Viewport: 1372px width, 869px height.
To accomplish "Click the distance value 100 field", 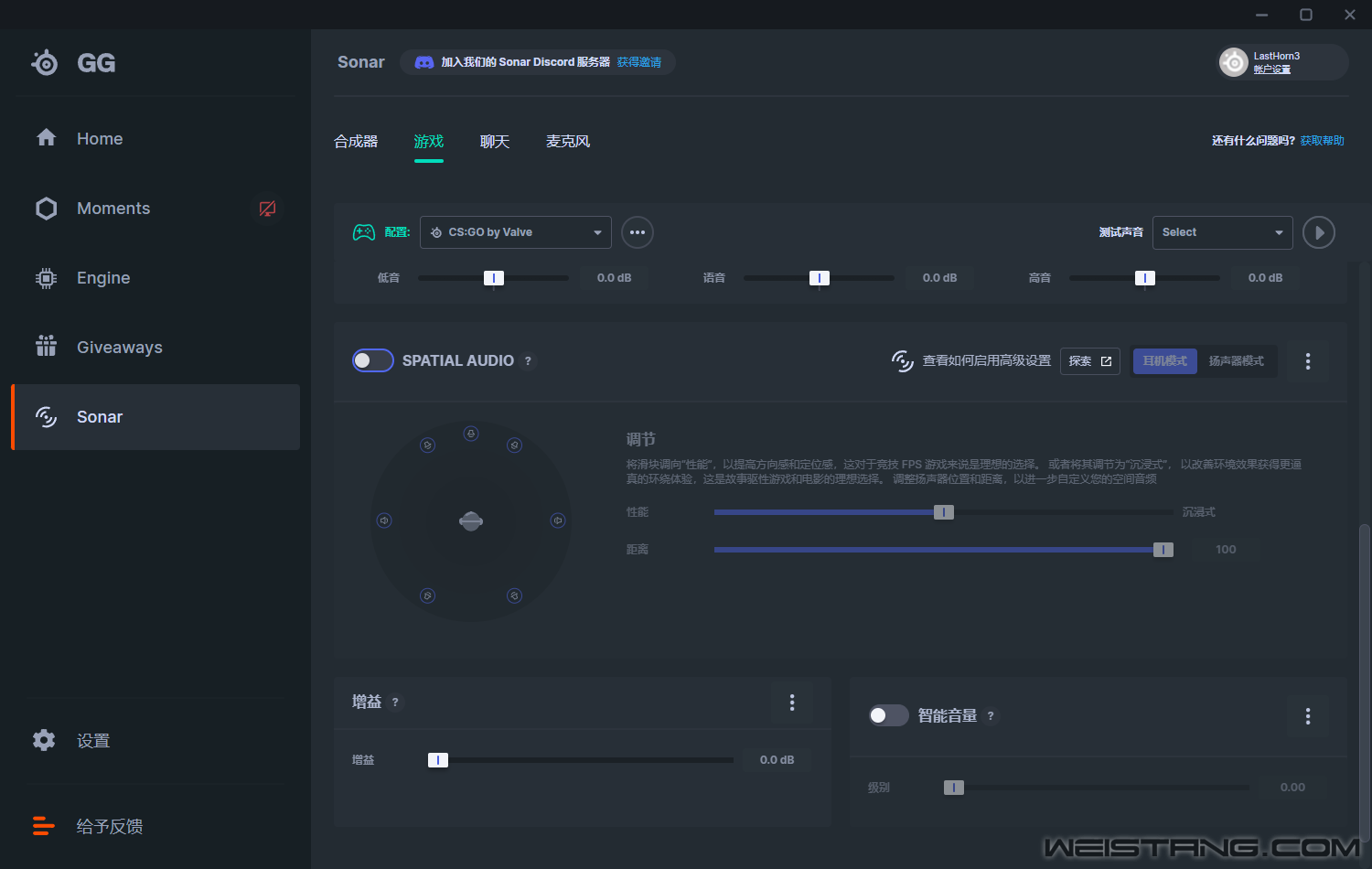I will [x=1226, y=550].
